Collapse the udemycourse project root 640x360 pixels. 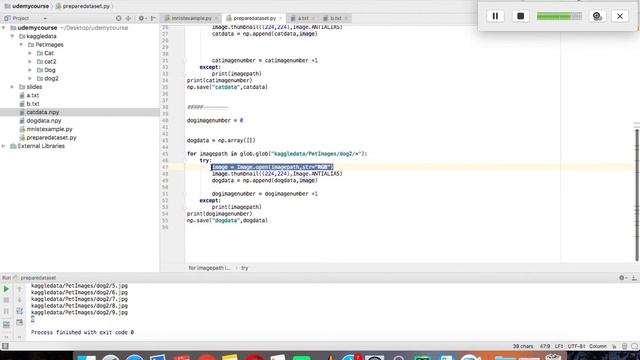pos(4,28)
